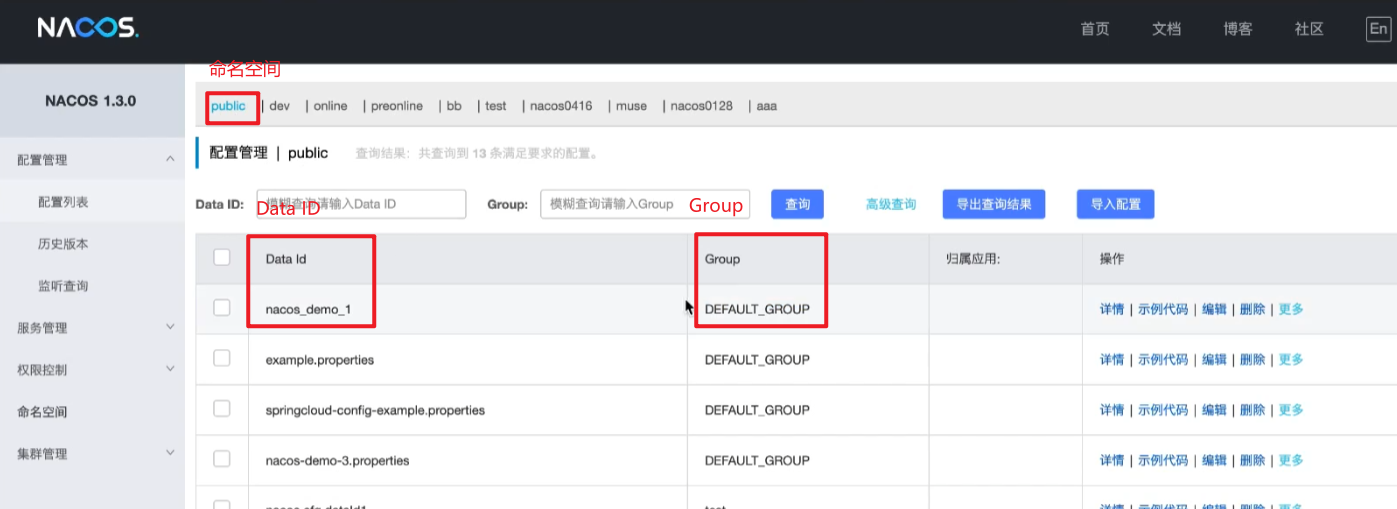Open 首页 in the top navigation

pos(1095,29)
